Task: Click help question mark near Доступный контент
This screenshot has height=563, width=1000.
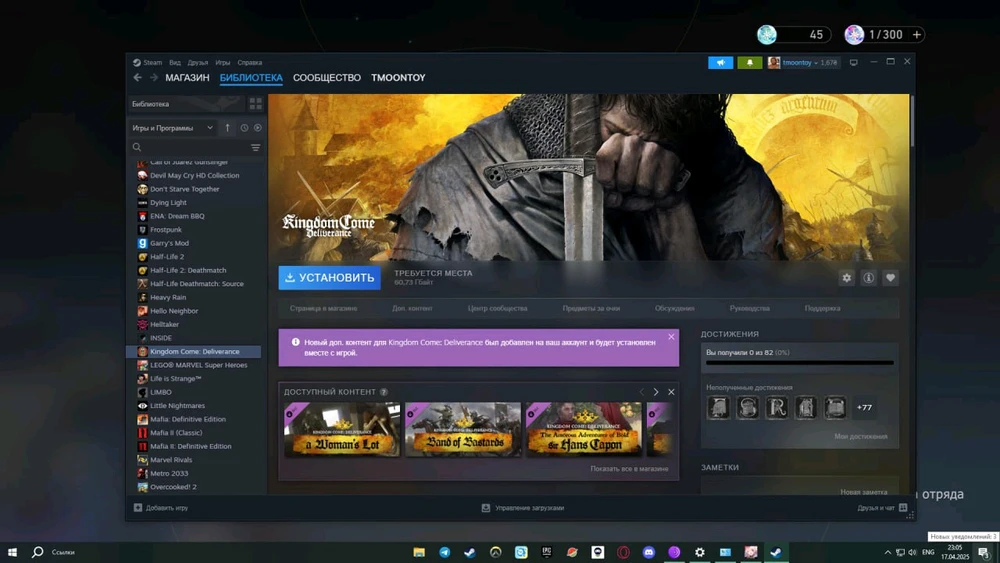Action: pos(384,392)
